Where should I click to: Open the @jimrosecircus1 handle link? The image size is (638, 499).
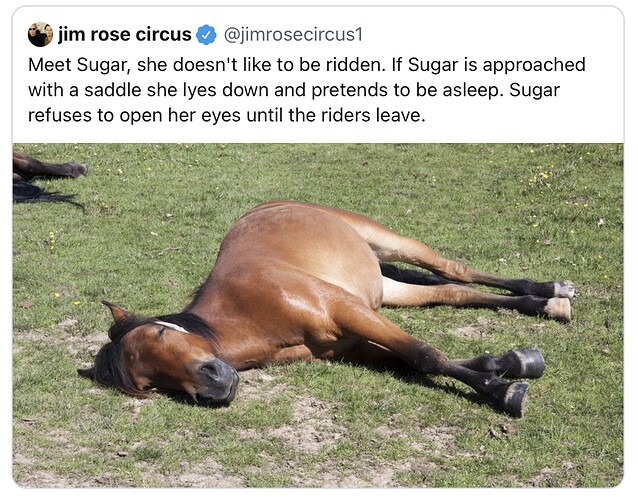293,35
